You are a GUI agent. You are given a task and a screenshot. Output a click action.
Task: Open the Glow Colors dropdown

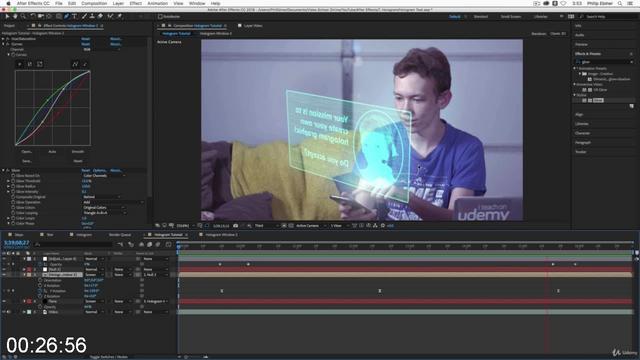104,207
